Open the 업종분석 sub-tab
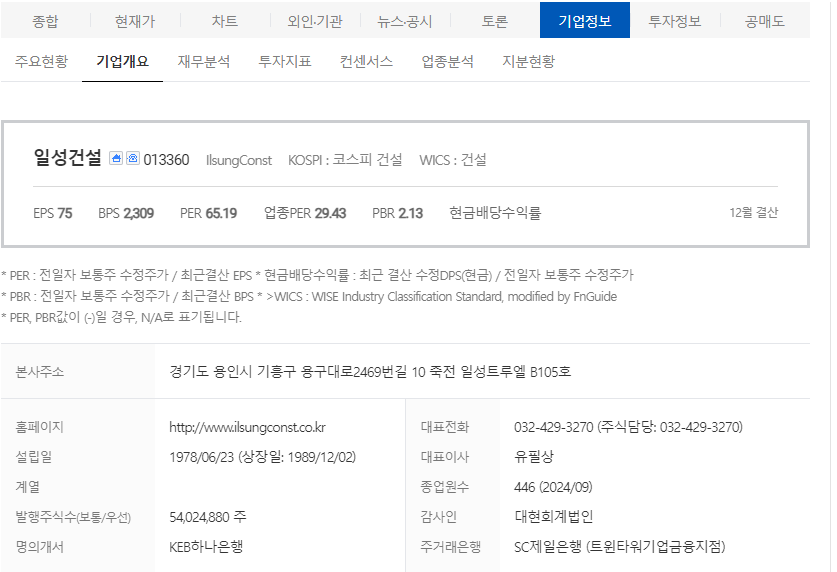This screenshot has width=837, height=572. 447,61
